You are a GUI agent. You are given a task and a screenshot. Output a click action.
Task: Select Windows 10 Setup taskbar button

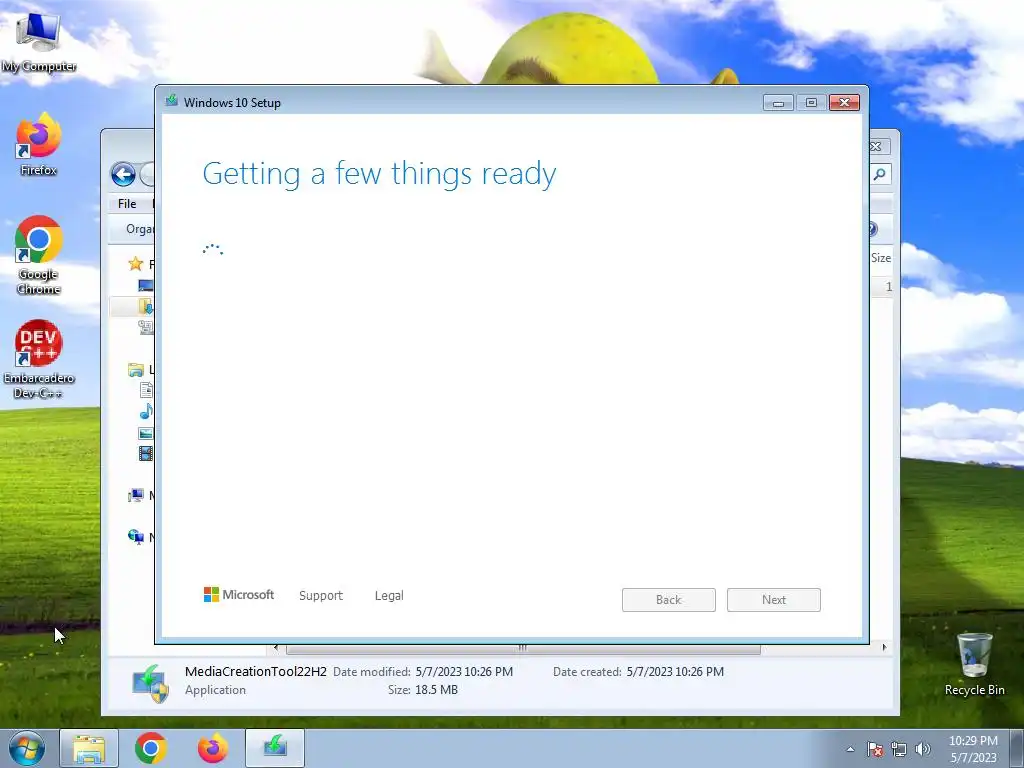tap(275, 749)
